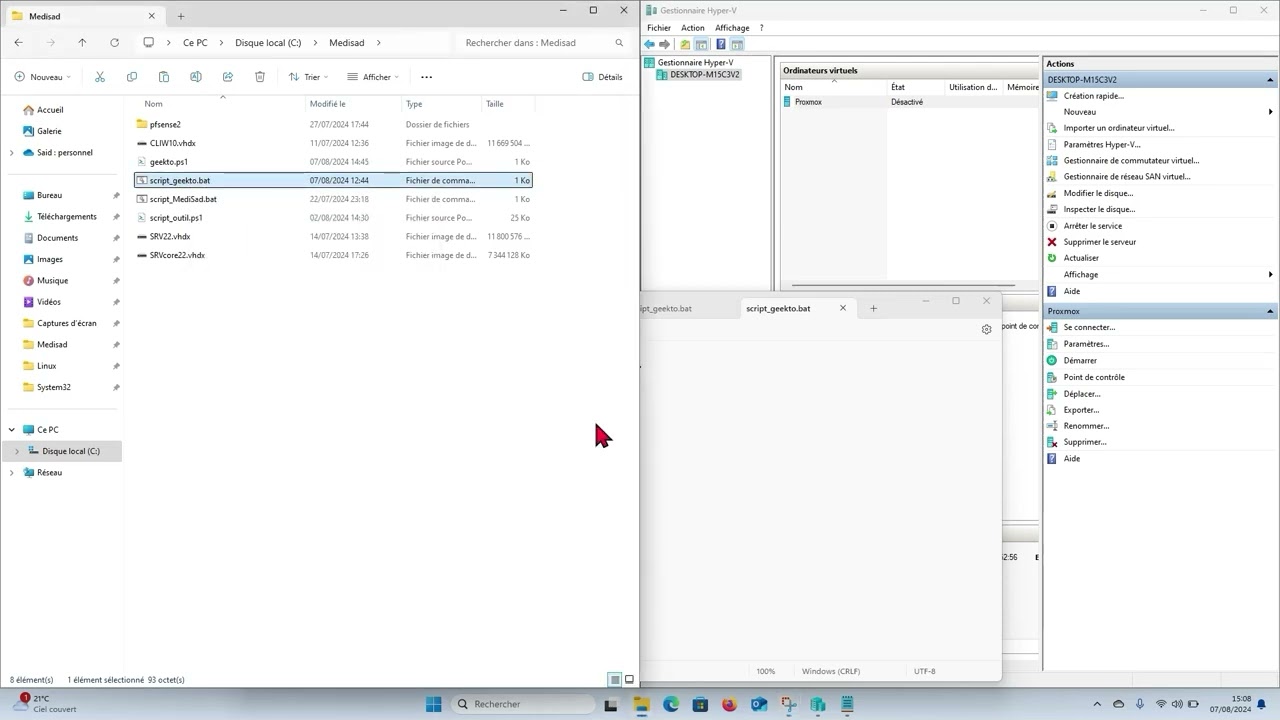
Task: Open the Explorer 'See more' ellipsis menu
Action: (x=426, y=77)
